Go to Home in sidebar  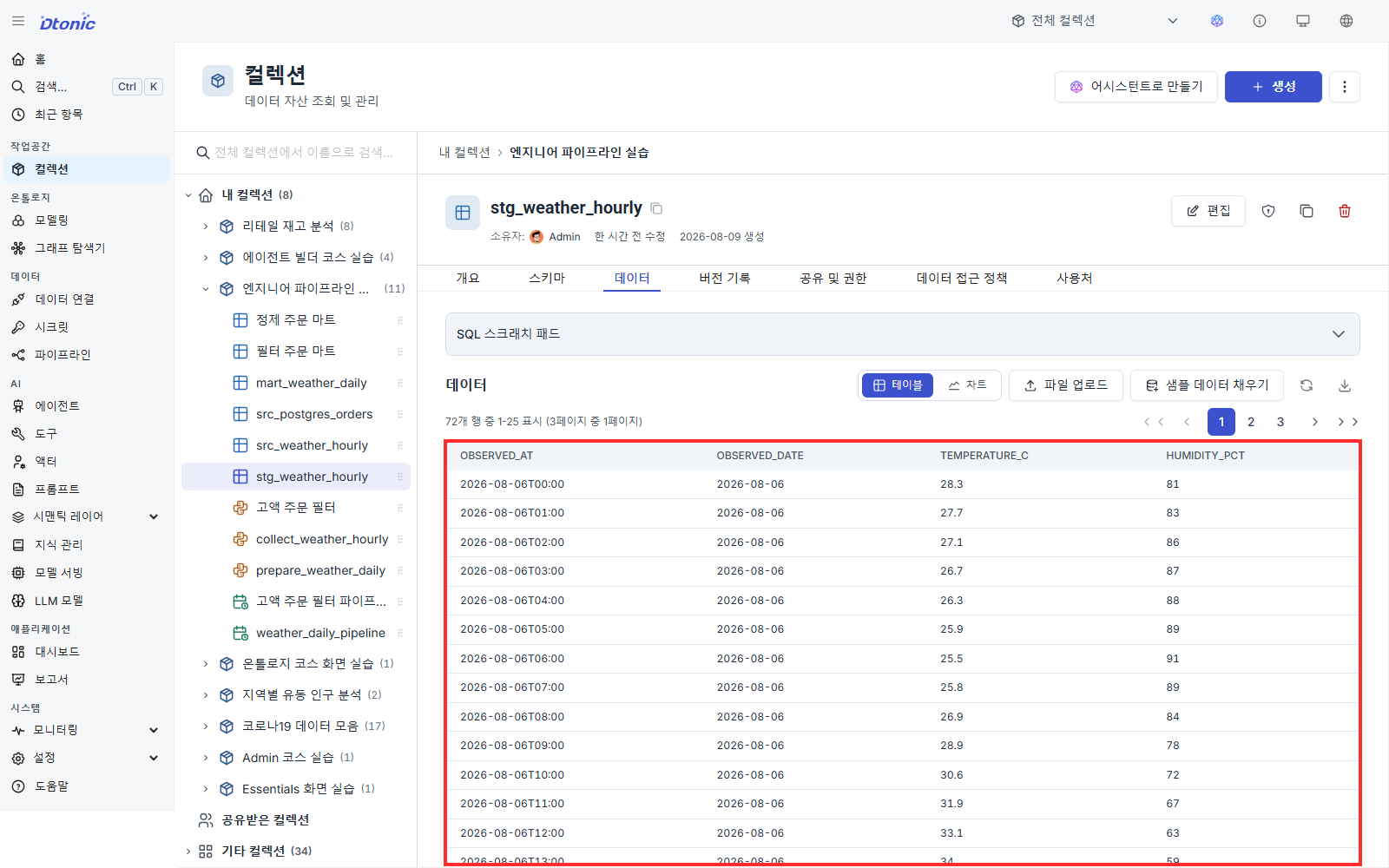(87, 59)
